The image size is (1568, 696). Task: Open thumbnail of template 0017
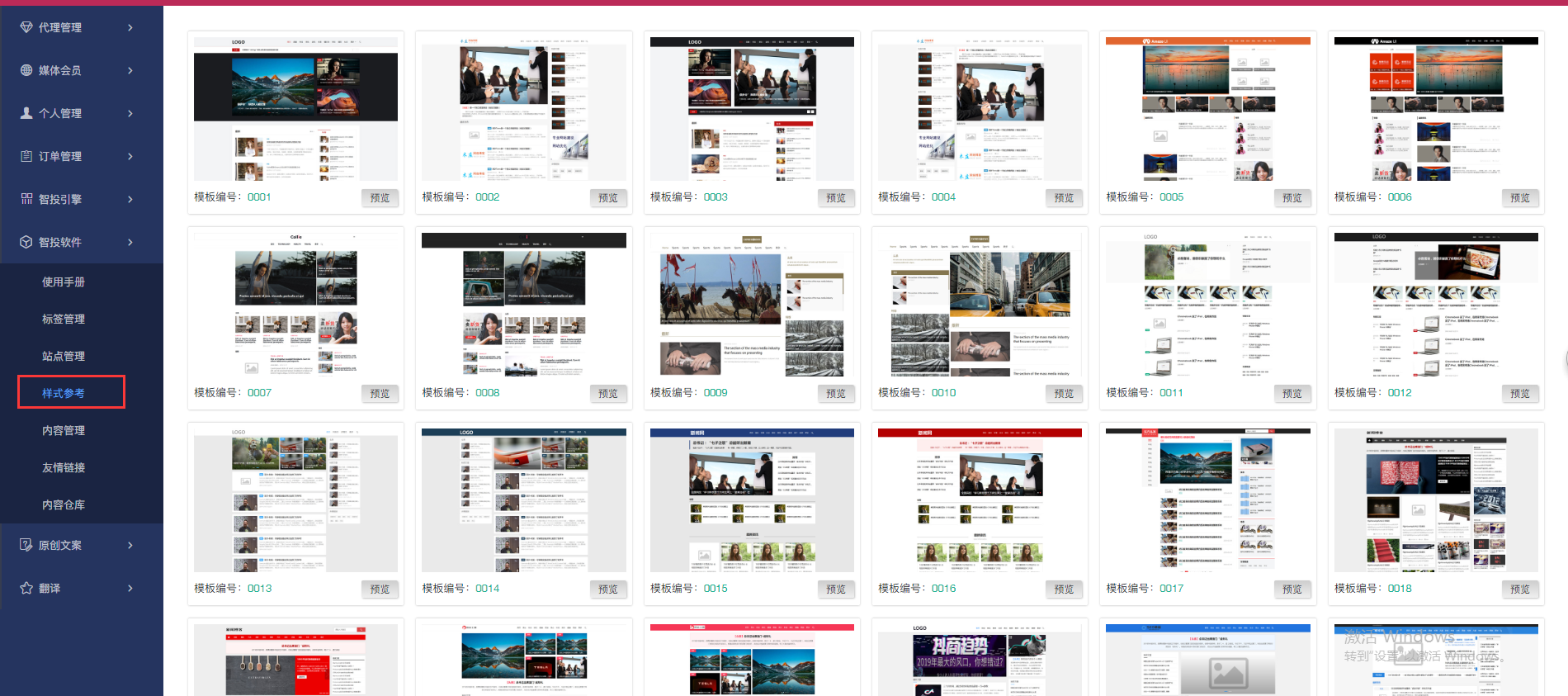(1208, 500)
